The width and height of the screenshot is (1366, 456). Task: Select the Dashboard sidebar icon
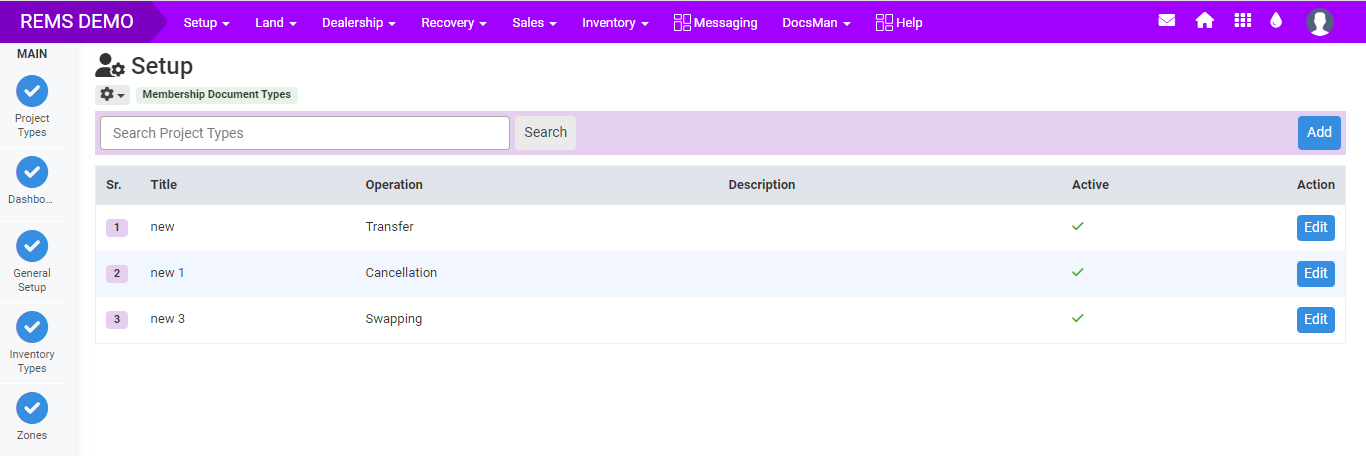[x=32, y=172]
